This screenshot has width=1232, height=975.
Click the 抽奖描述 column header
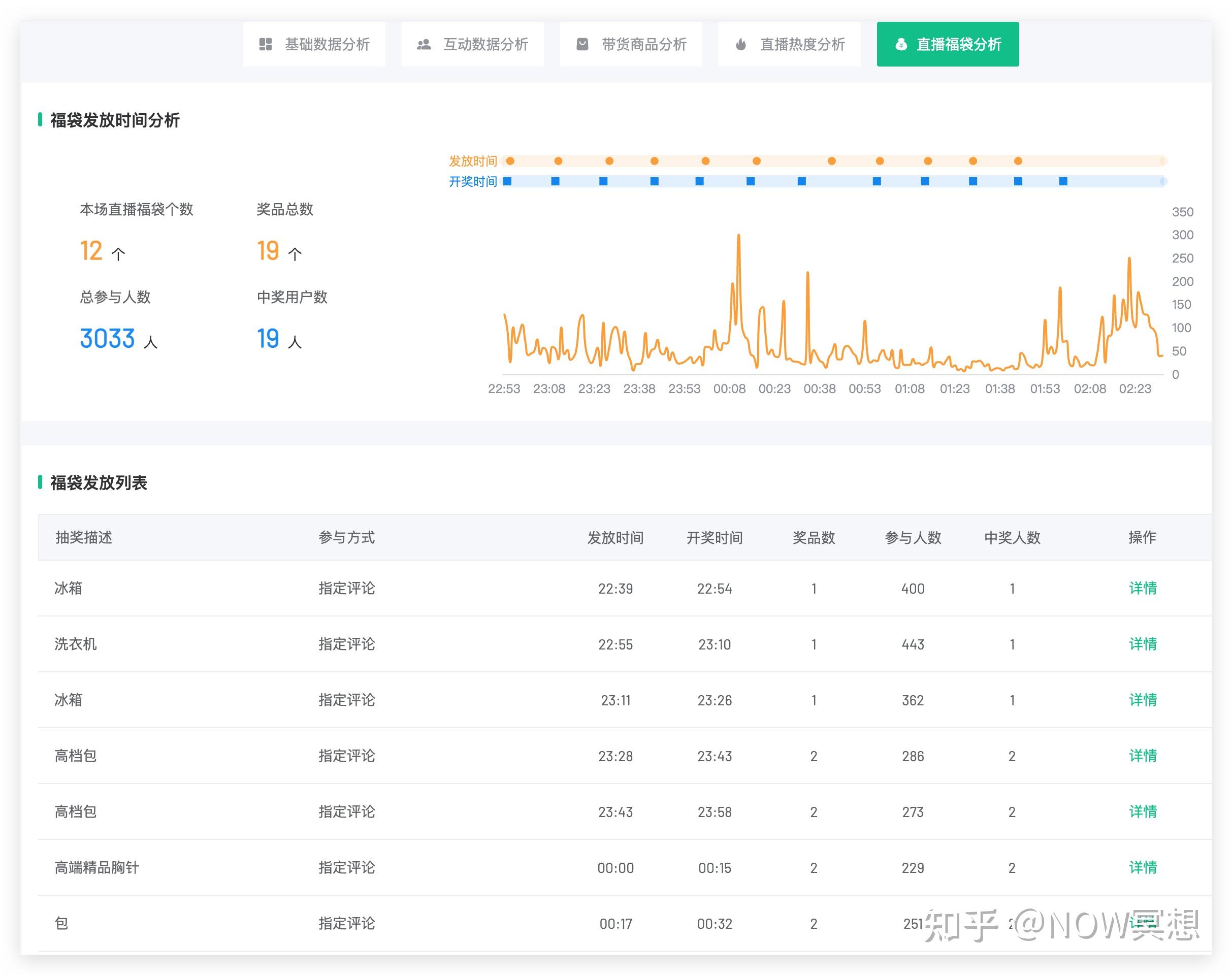83,538
